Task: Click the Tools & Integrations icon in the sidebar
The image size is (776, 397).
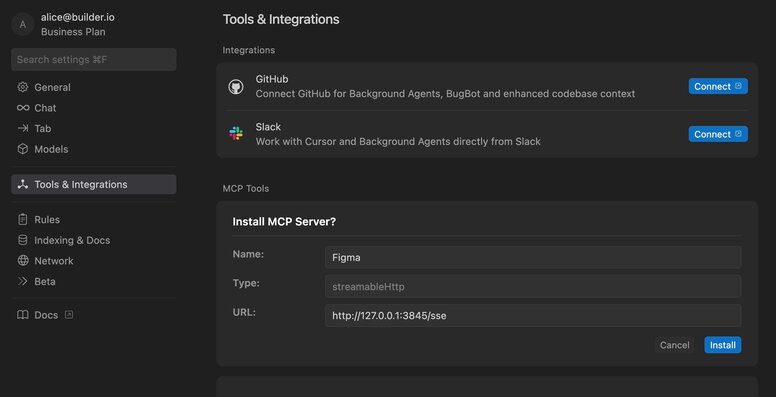Action: [x=23, y=184]
